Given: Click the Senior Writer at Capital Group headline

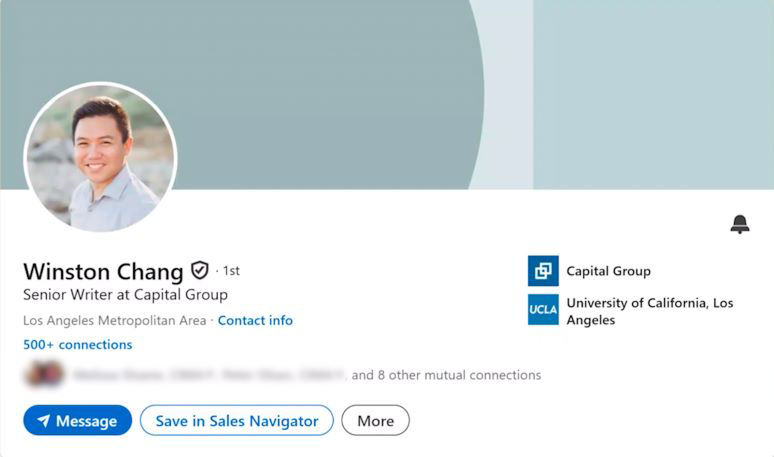Looking at the screenshot, I should 125,295.
